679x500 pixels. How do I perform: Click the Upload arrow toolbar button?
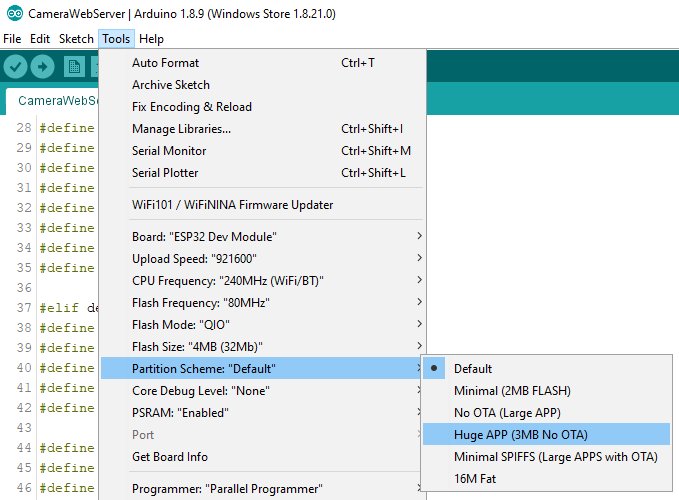(x=42, y=67)
